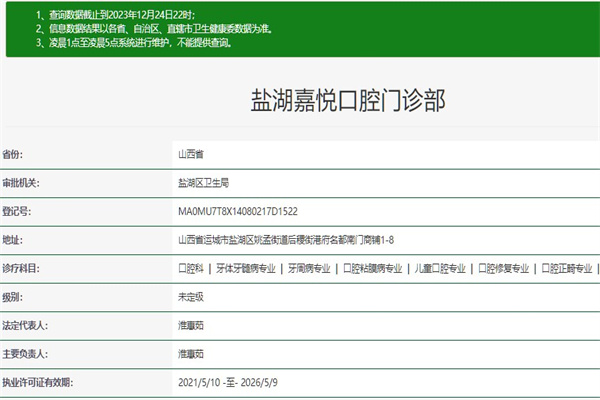Click the 执业许可证有效期 label
This screenshot has width=600, height=400.
[38, 382]
